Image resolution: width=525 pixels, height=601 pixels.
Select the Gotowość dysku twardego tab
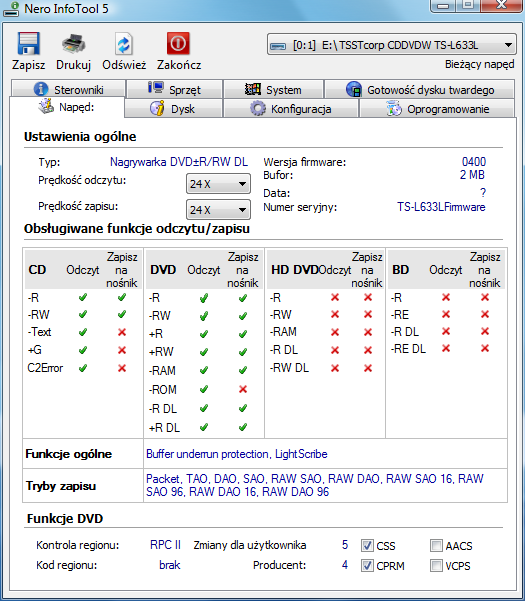pos(420,89)
